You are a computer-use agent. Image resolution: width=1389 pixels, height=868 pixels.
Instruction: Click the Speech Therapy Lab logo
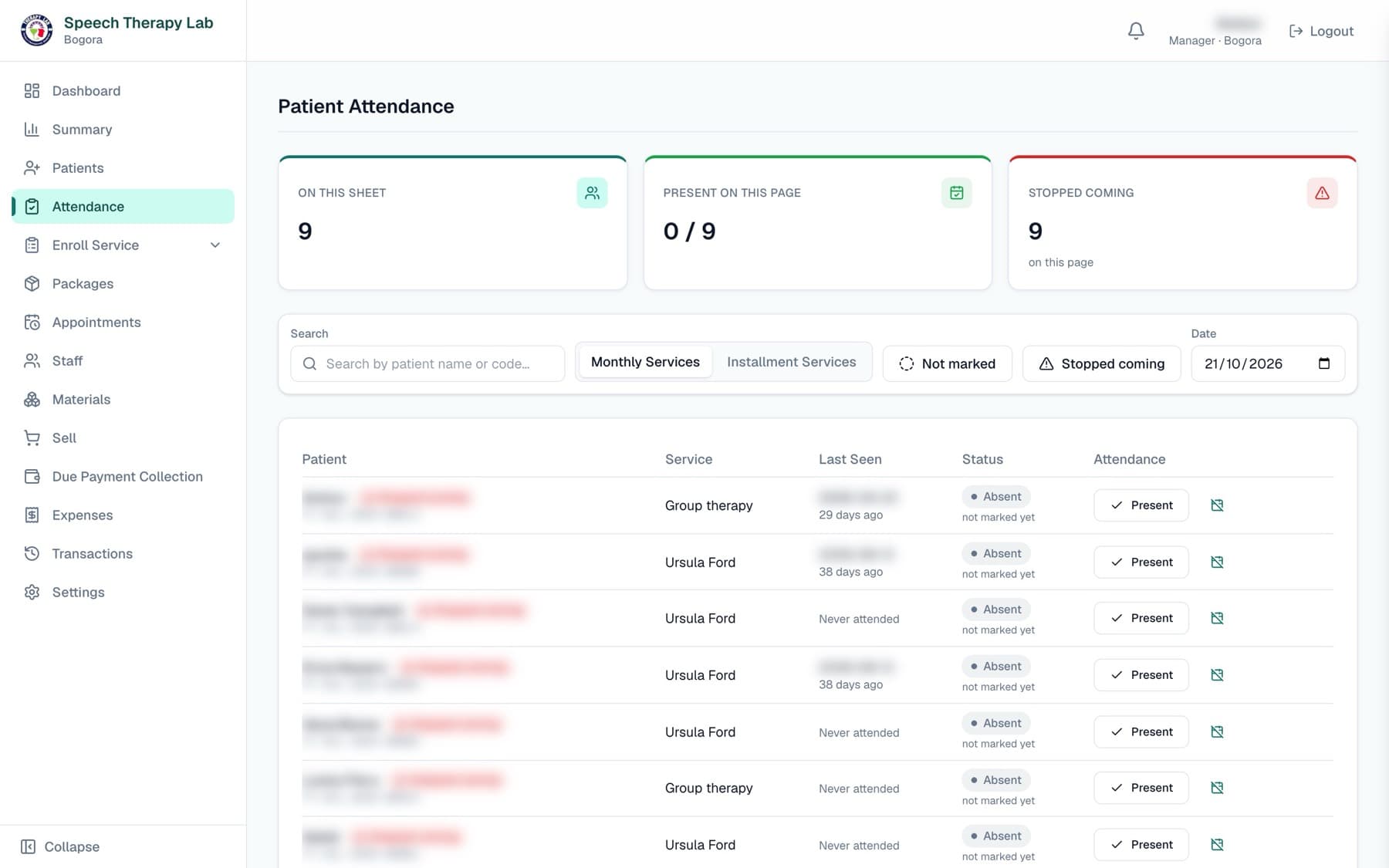(x=36, y=31)
